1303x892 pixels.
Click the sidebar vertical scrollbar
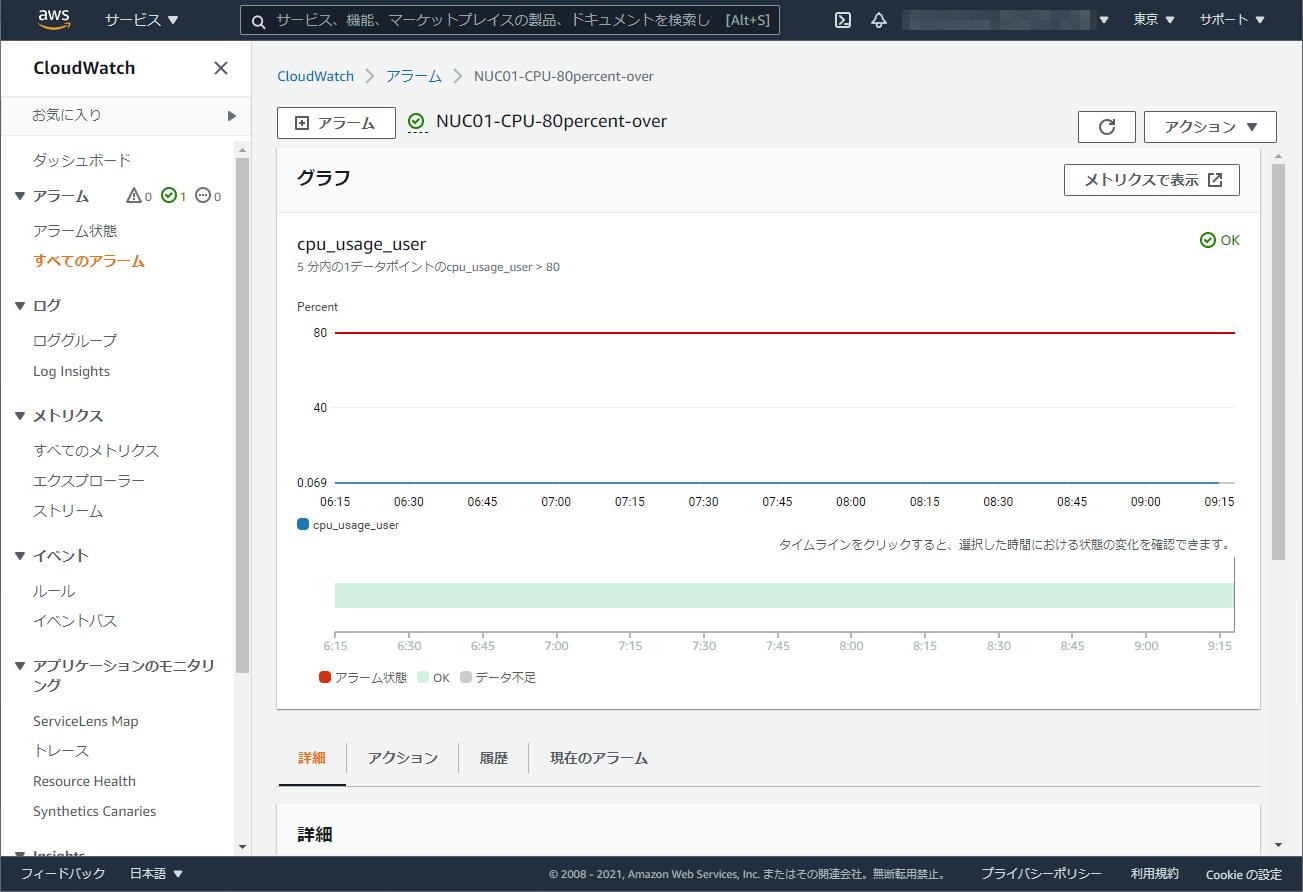pyautogui.click(x=242, y=415)
